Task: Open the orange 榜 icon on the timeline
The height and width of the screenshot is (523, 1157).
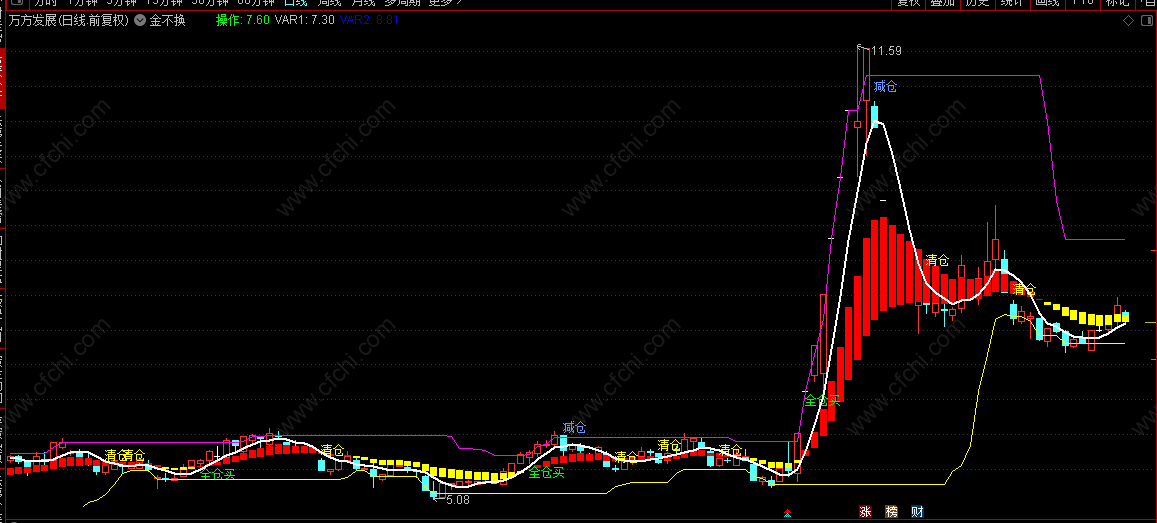Action: [891, 511]
